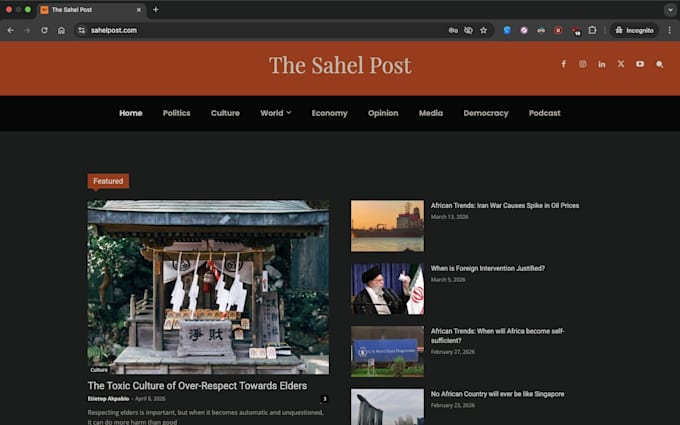Bookmark this page with star icon
680x425 pixels.
484,30
